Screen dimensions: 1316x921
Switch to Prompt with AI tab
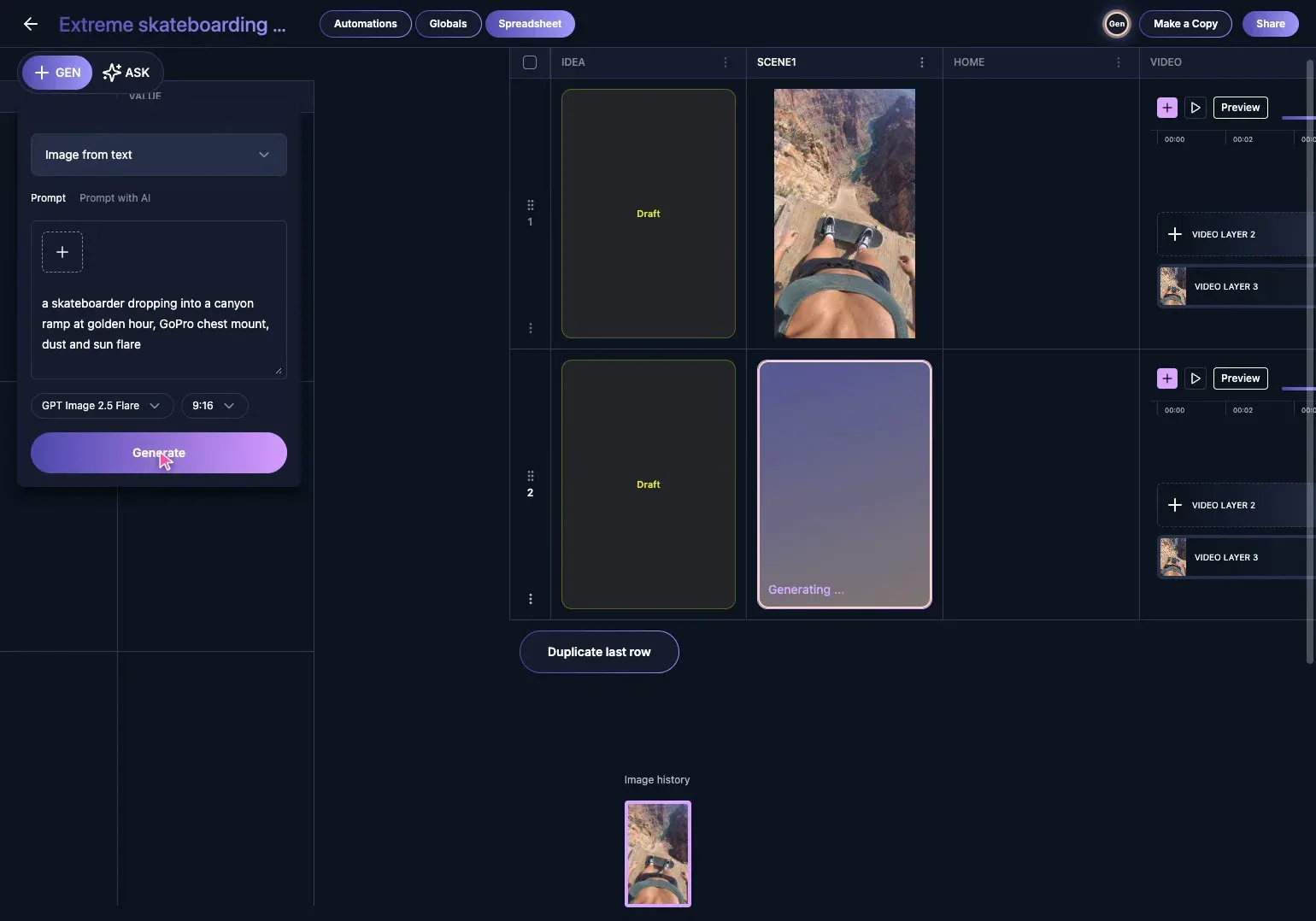[x=115, y=198]
